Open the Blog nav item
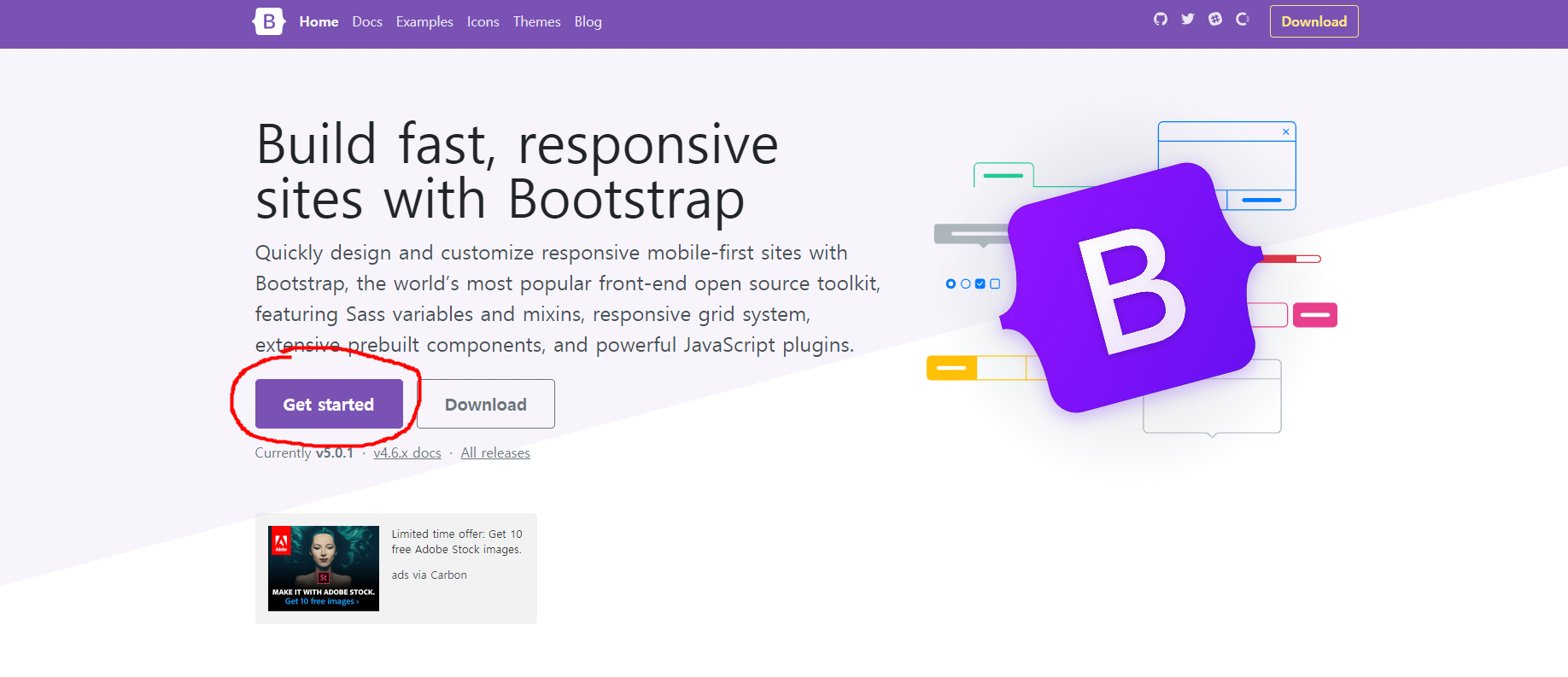 coord(588,22)
